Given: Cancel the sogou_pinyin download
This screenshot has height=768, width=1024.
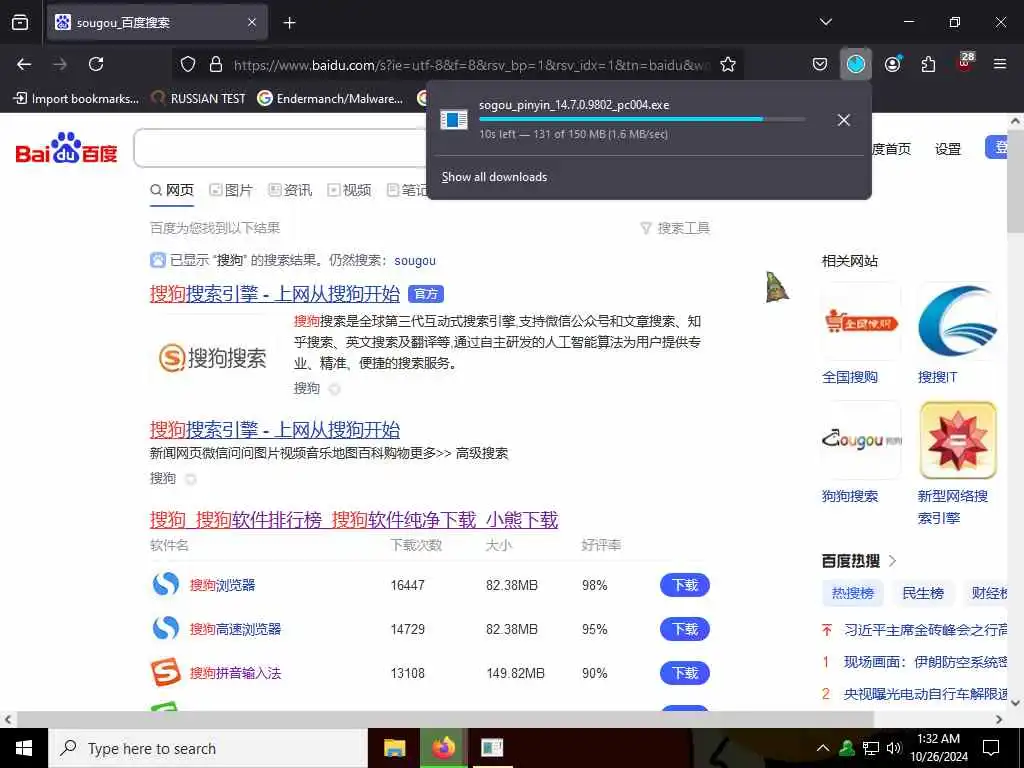Looking at the screenshot, I should pos(844,120).
